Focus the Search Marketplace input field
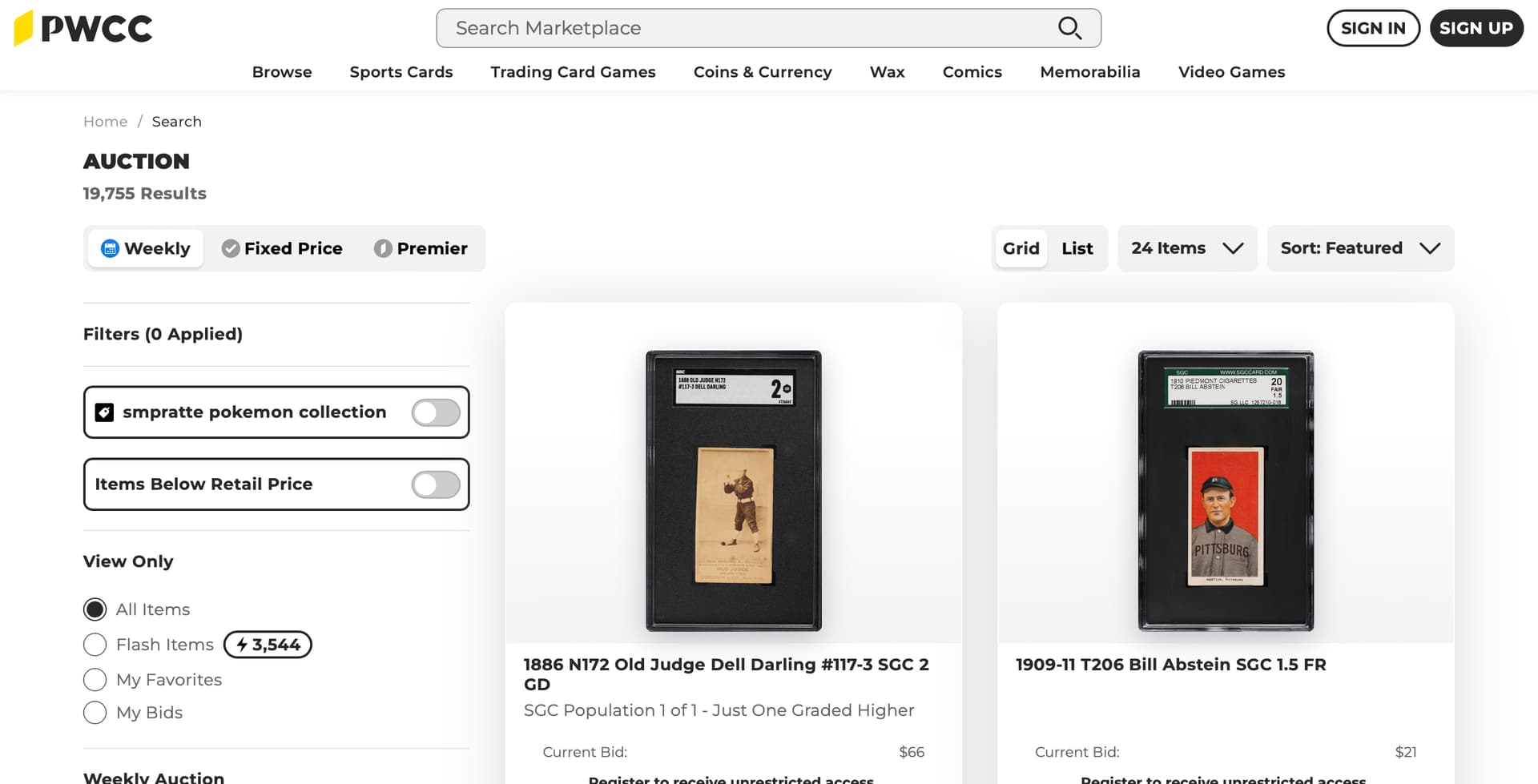 pos(745,28)
